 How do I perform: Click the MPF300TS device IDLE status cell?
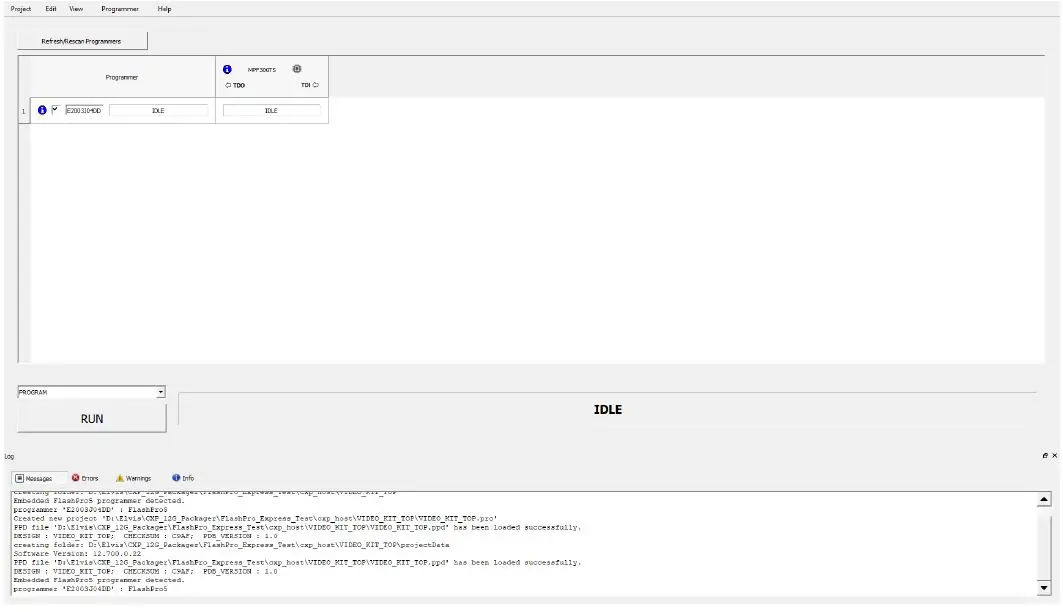271,110
